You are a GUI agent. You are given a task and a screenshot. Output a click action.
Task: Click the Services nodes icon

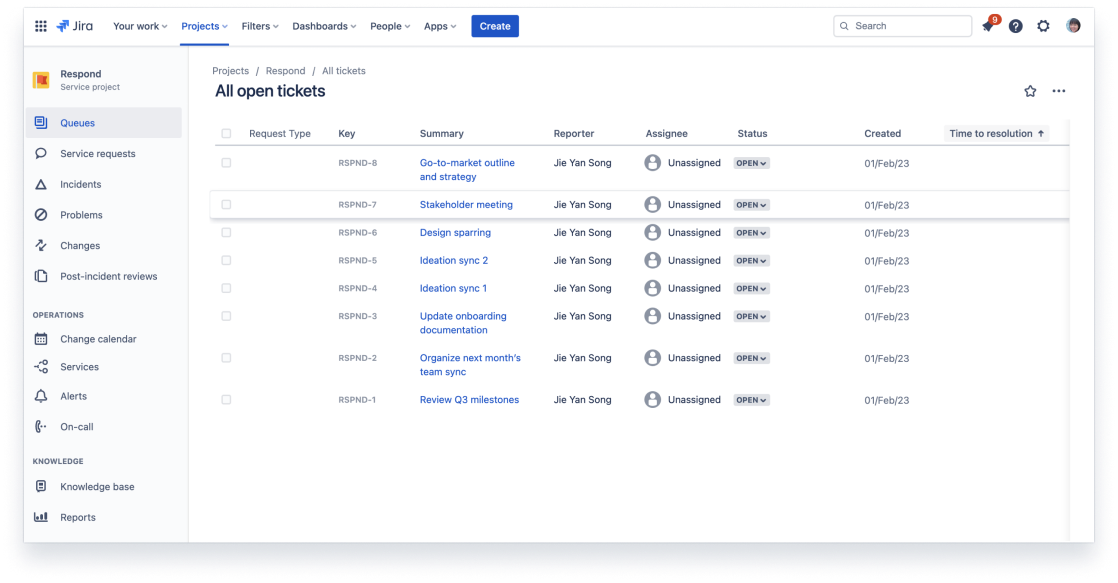(41, 366)
